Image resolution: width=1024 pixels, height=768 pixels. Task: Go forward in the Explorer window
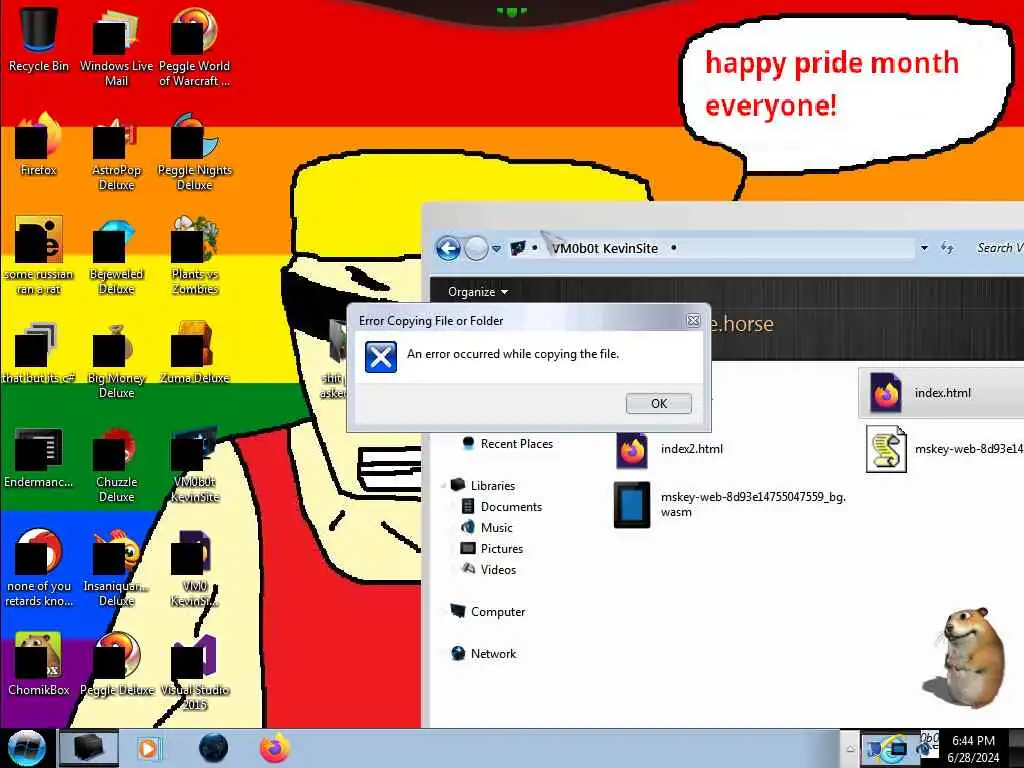pyautogui.click(x=476, y=249)
